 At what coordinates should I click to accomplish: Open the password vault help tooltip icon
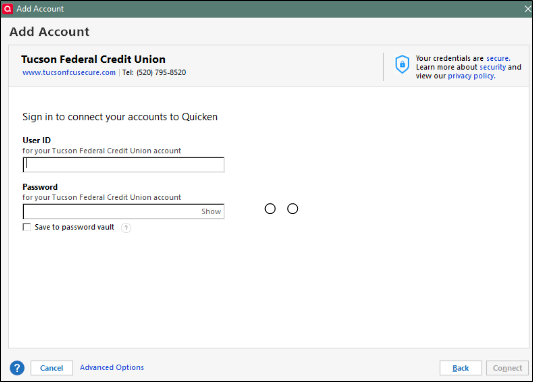126,227
